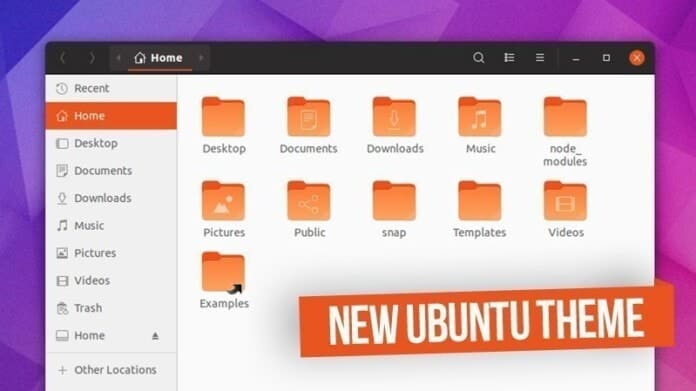Viewport: 696px width, 391px height.
Task: Open the snap folder
Action: click(394, 201)
